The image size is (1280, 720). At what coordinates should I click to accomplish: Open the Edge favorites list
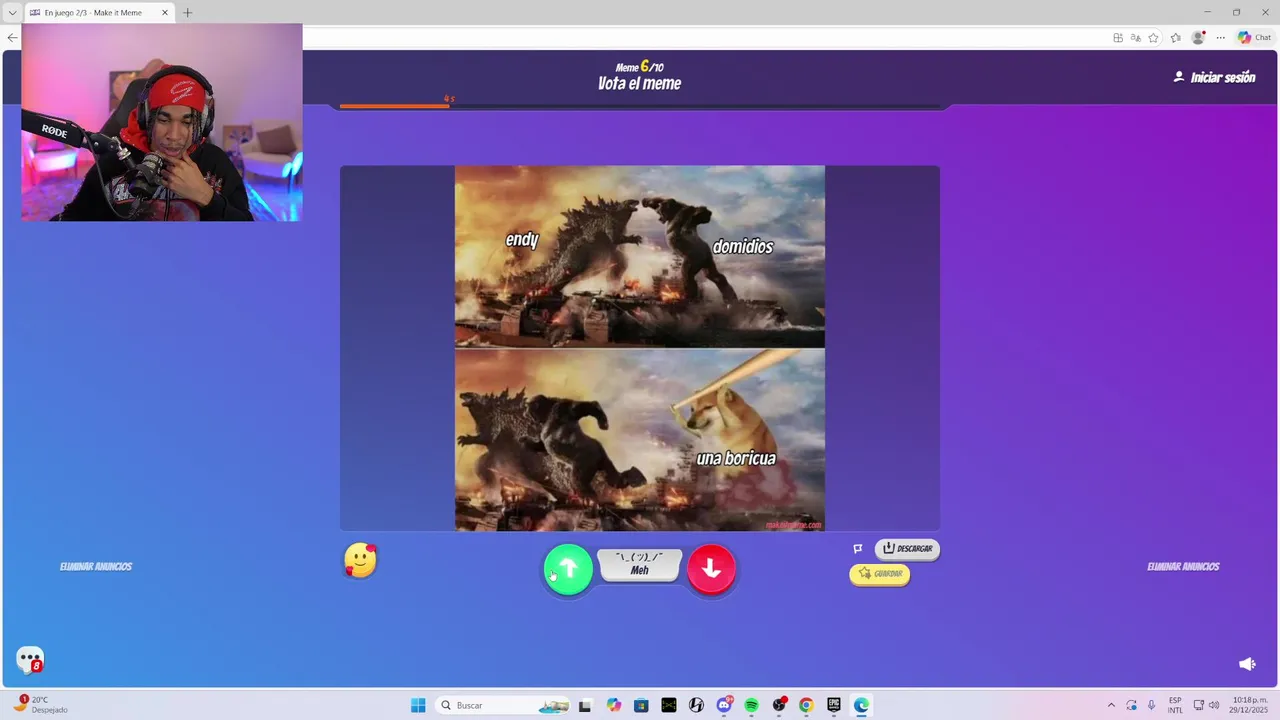pos(1175,38)
